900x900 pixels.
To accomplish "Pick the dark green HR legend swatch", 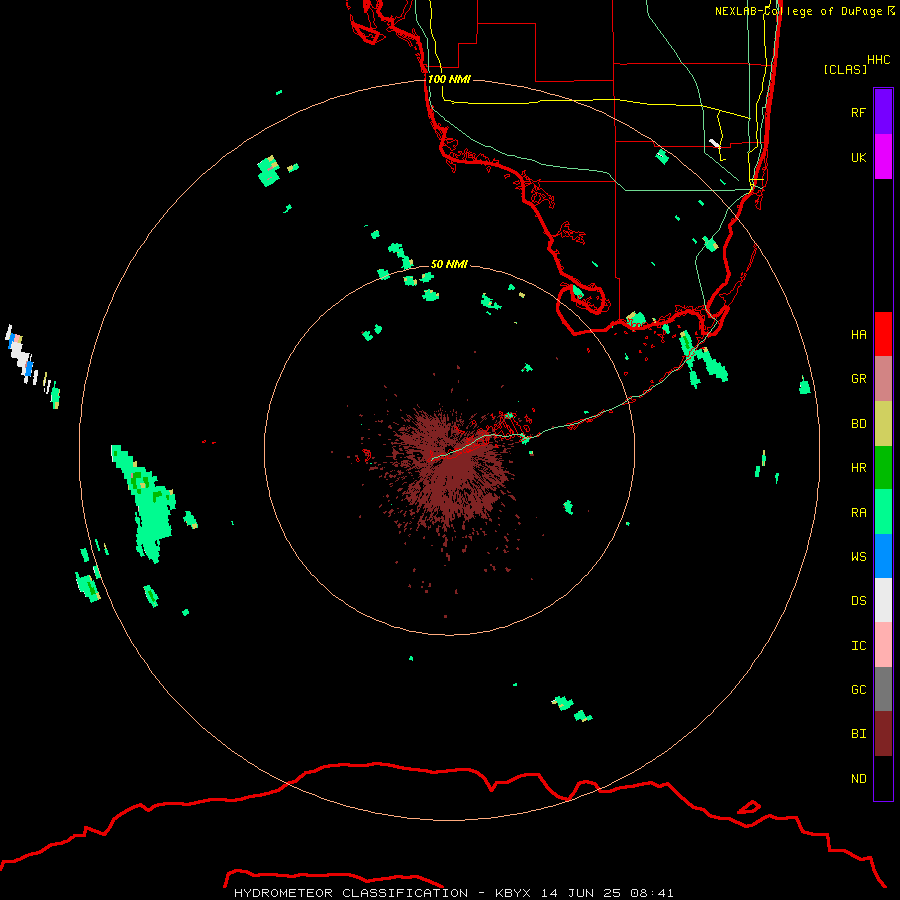I will click(x=883, y=468).
